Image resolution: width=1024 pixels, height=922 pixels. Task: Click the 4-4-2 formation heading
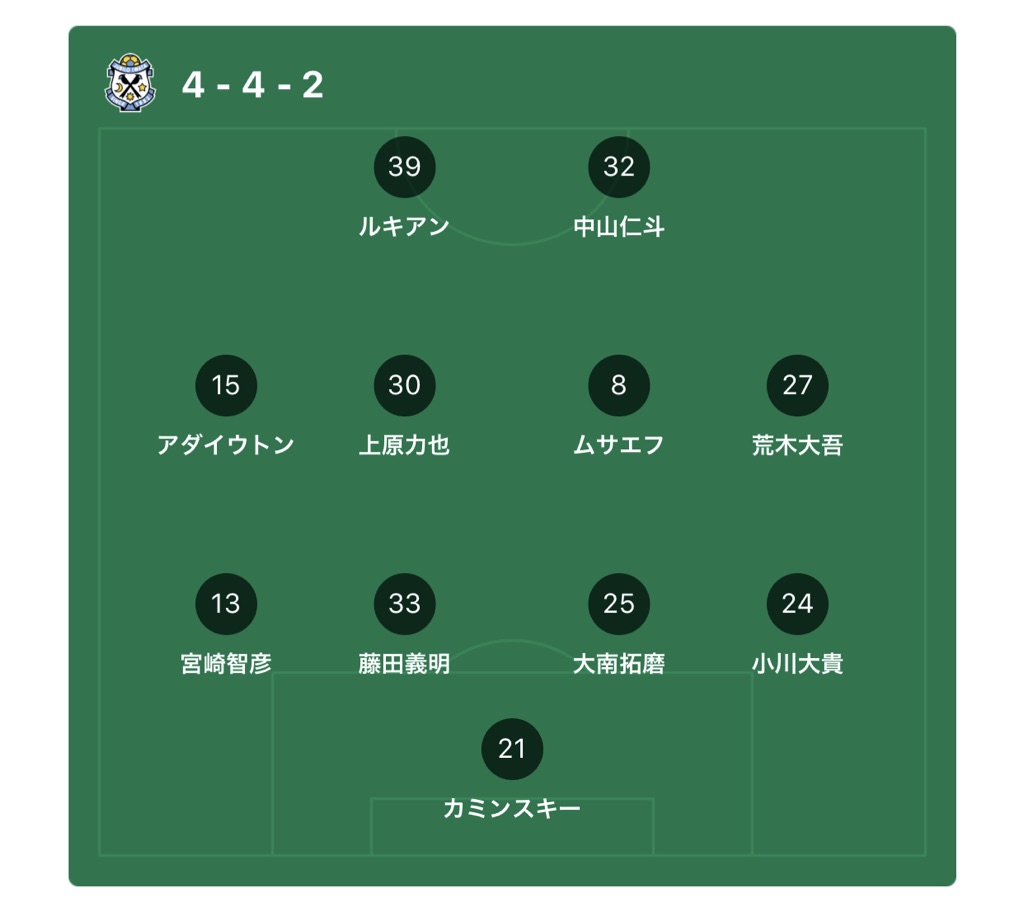pyautogui.click(x=253, y=85)
